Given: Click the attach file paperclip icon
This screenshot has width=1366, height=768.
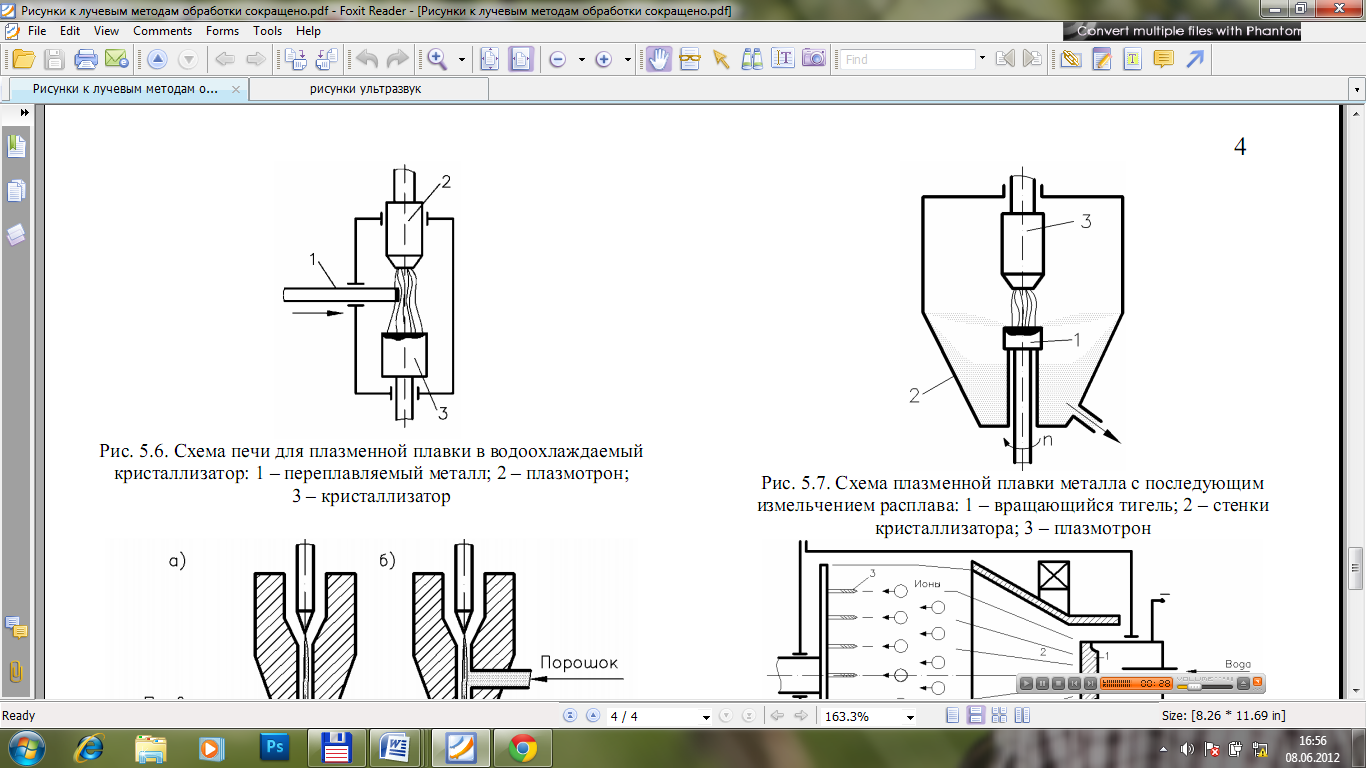Looking at the screenshot, I should point(1070,59).
